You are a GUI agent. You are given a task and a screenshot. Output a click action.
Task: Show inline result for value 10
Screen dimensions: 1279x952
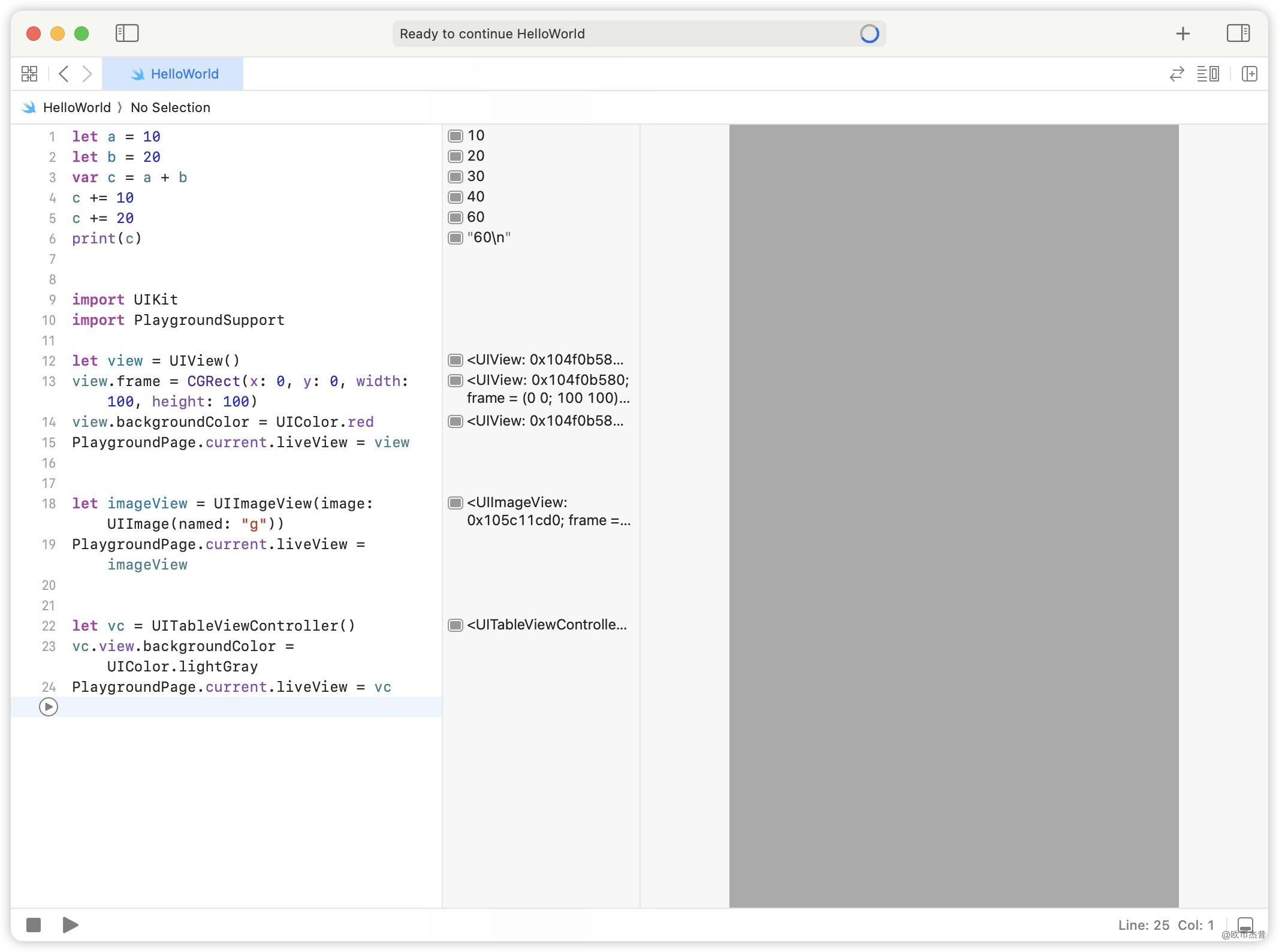456,136
